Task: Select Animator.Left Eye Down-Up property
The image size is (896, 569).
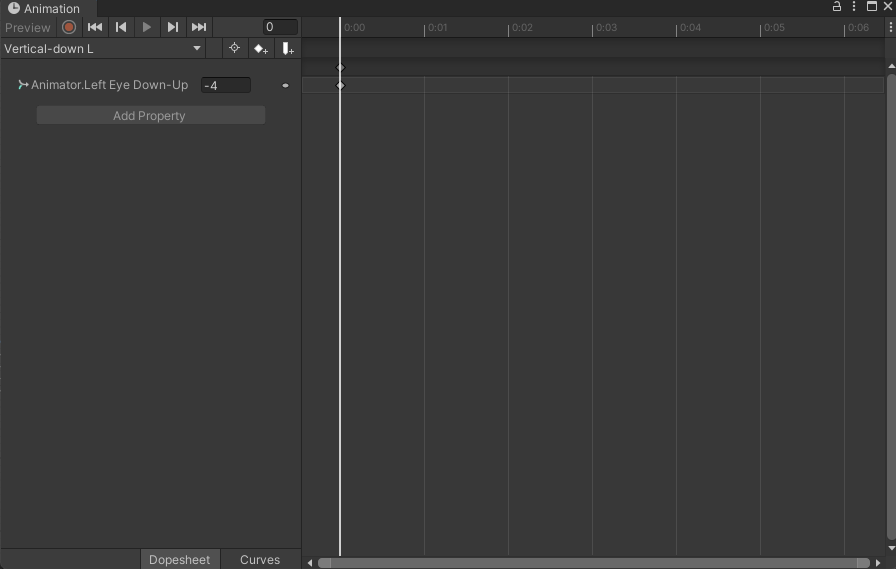Action: coord(109,85)
